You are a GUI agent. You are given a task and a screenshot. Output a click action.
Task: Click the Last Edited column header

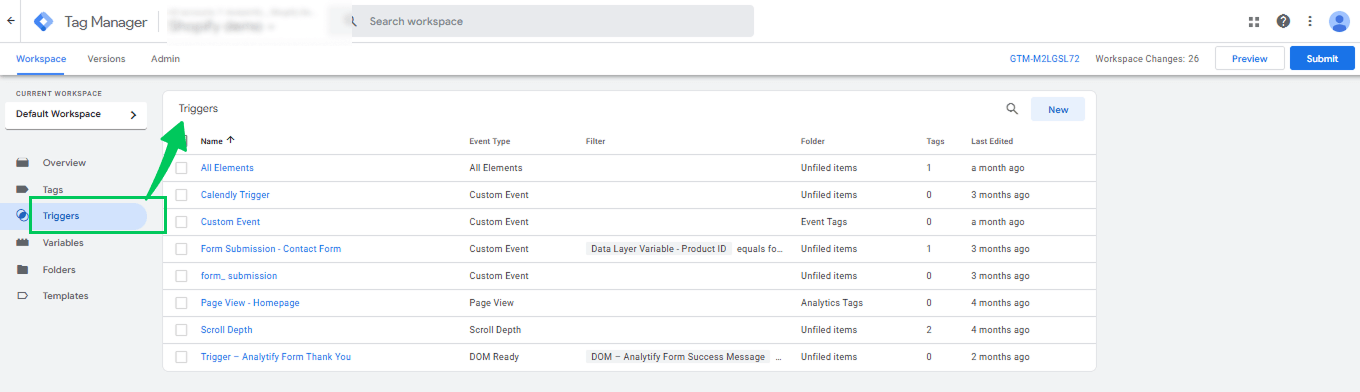pyautogui.click(x=992, y=142)
